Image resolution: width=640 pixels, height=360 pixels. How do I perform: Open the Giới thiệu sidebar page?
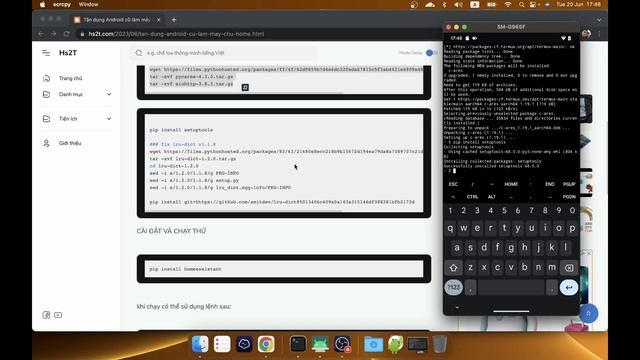coord(70,143)
